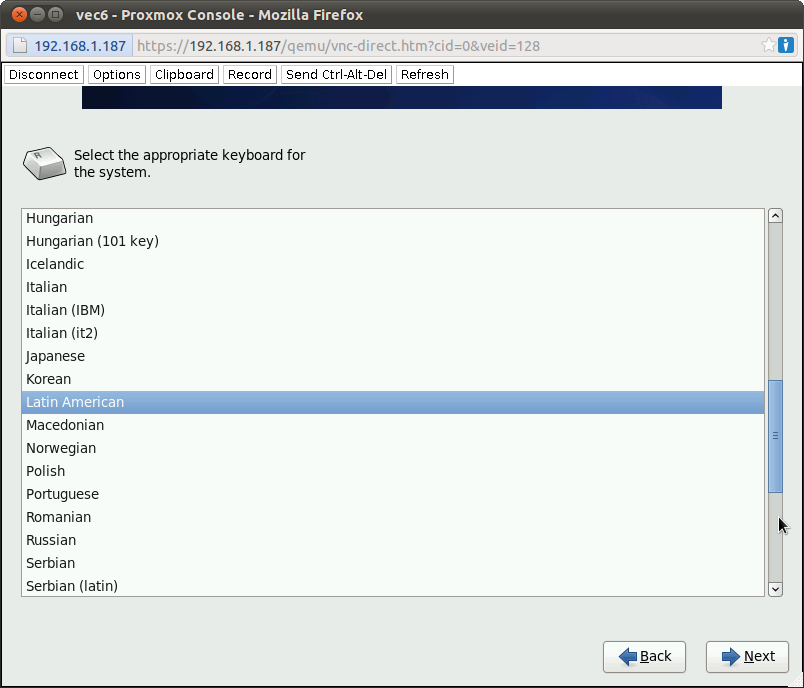The height and width of the screenshot is (688, 804).
Task: Open the console Options toolbar item
Action: point(116,74)
